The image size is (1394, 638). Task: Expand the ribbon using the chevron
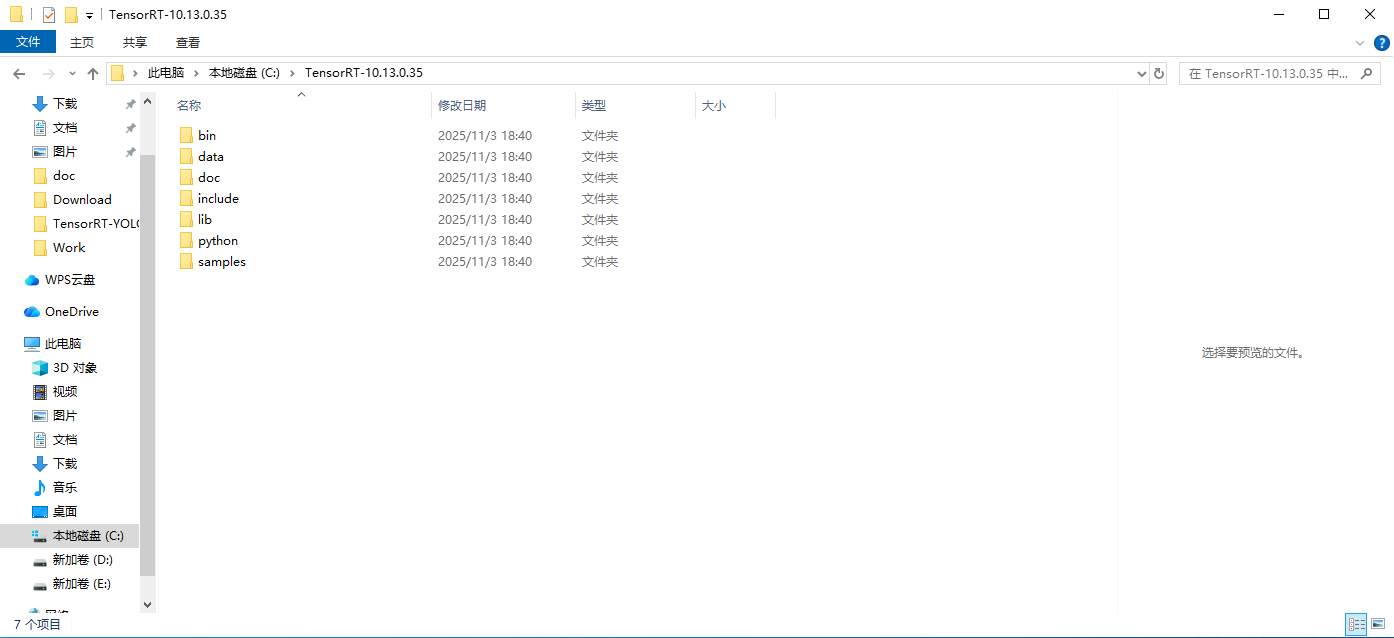click(1359, 43)
